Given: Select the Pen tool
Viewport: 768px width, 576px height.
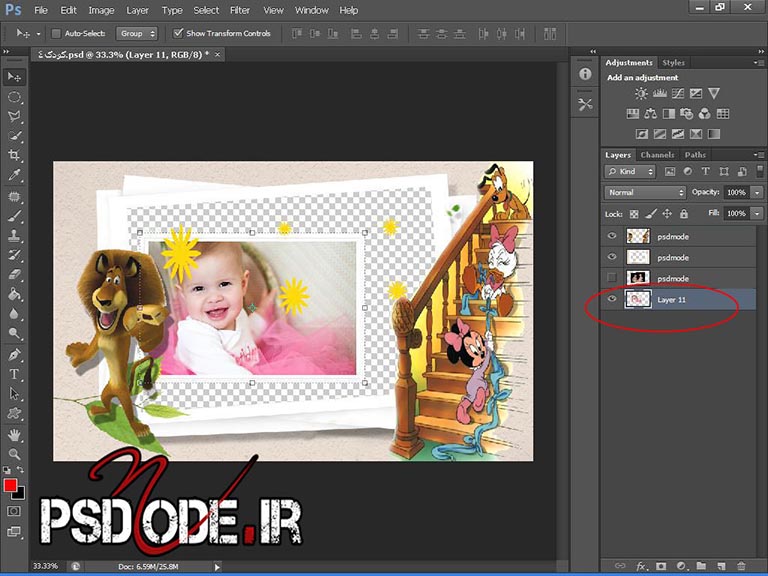Looking at the screenshot, I should 14,355.
